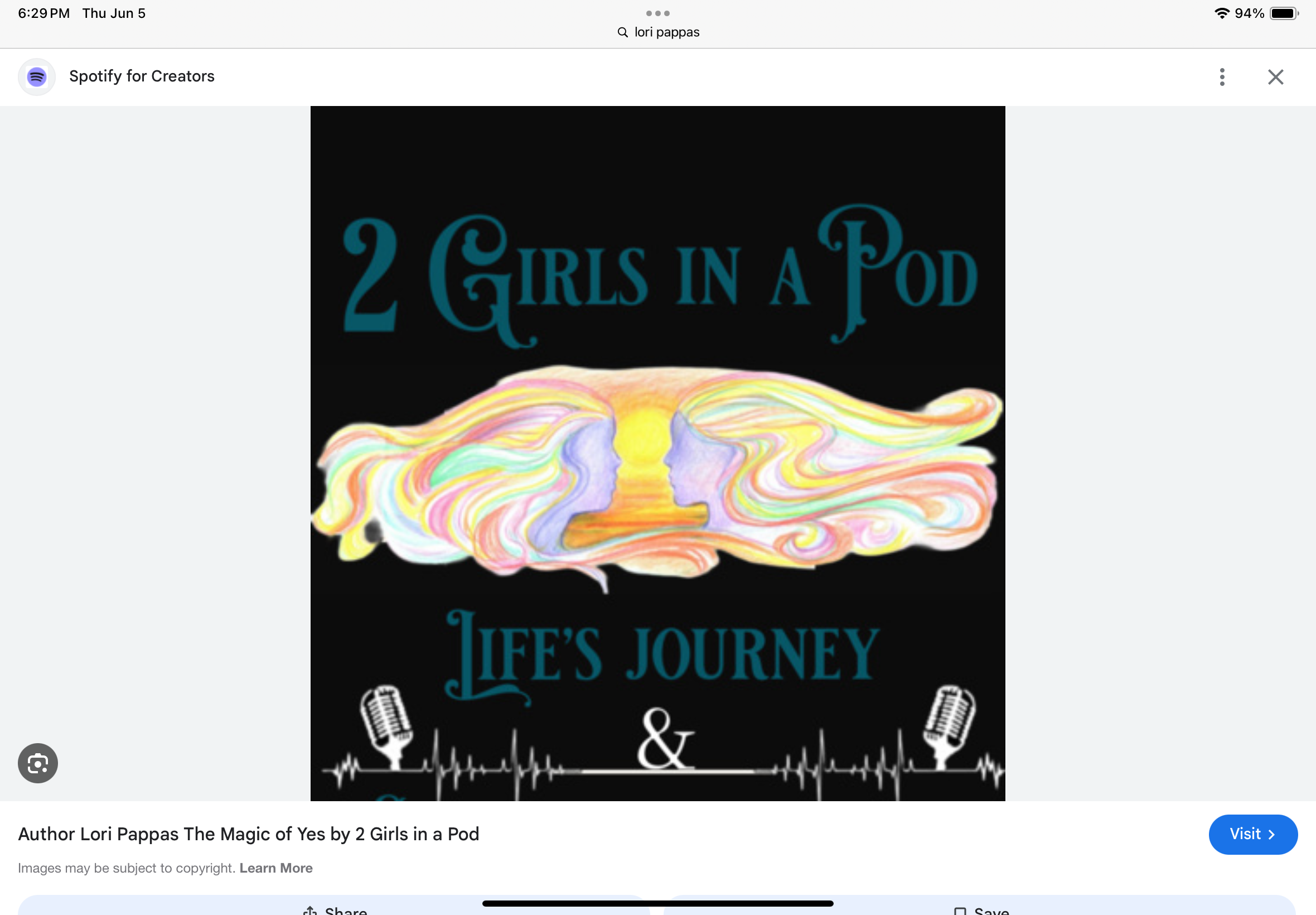The width and height of the screenshot is (1316, 915).
Task: Tap the home indicator bar at bottom
Action: [657, 903]
